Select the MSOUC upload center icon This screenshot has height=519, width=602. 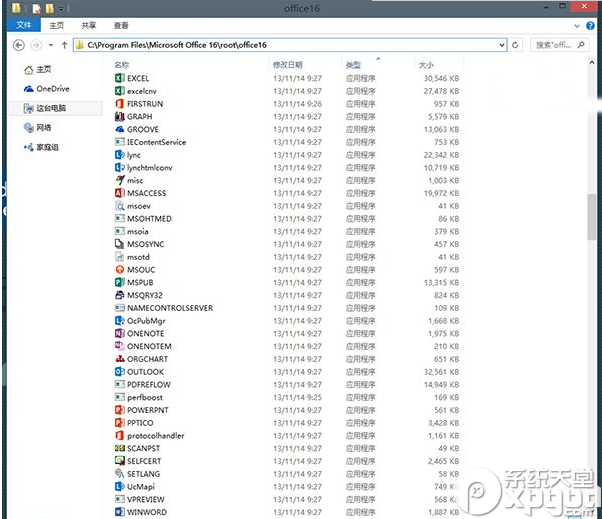click(120, 269)
